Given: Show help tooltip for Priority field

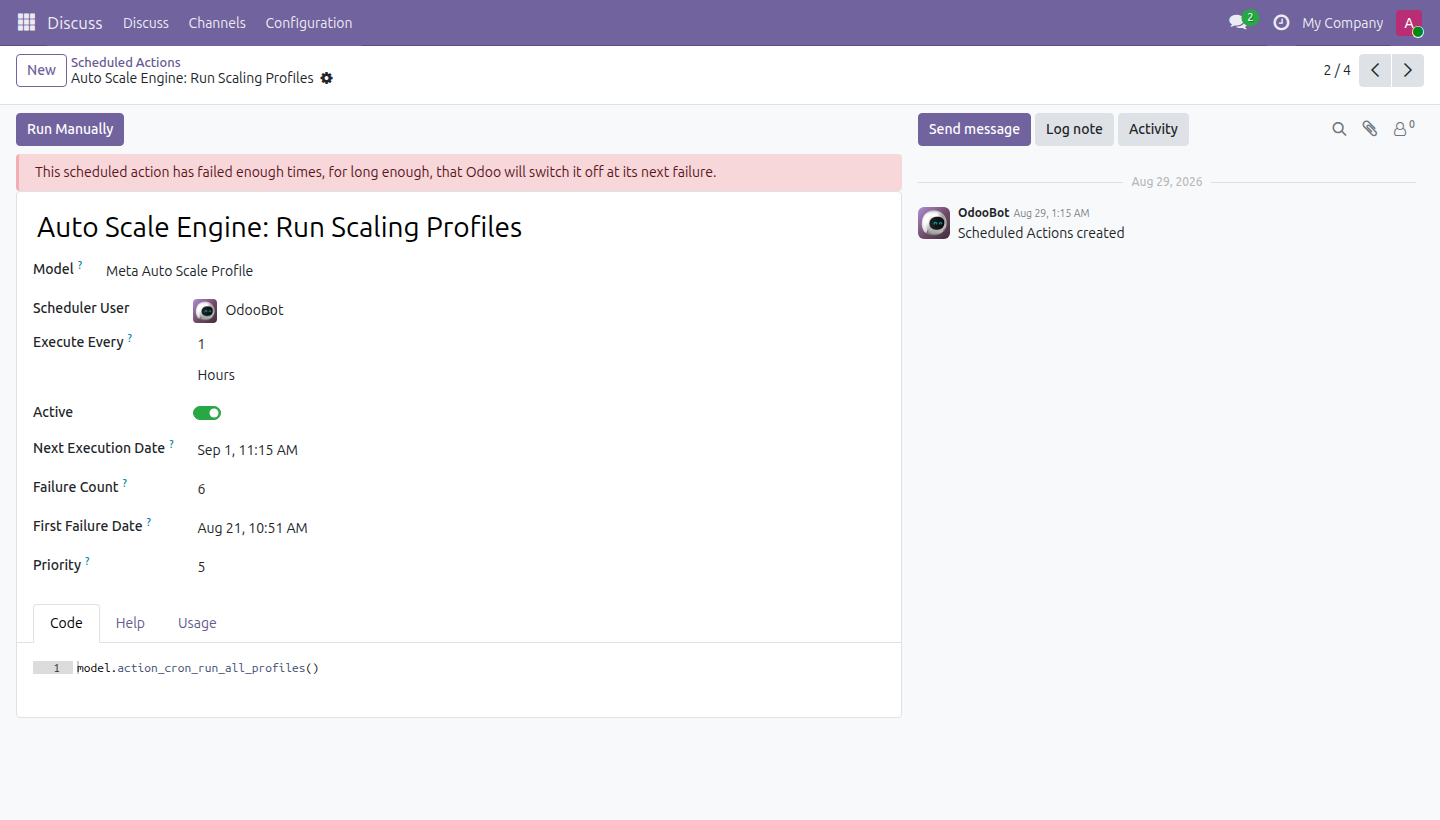Looking at the screenshot, I should pyautogui.click(x=87, y=561).
